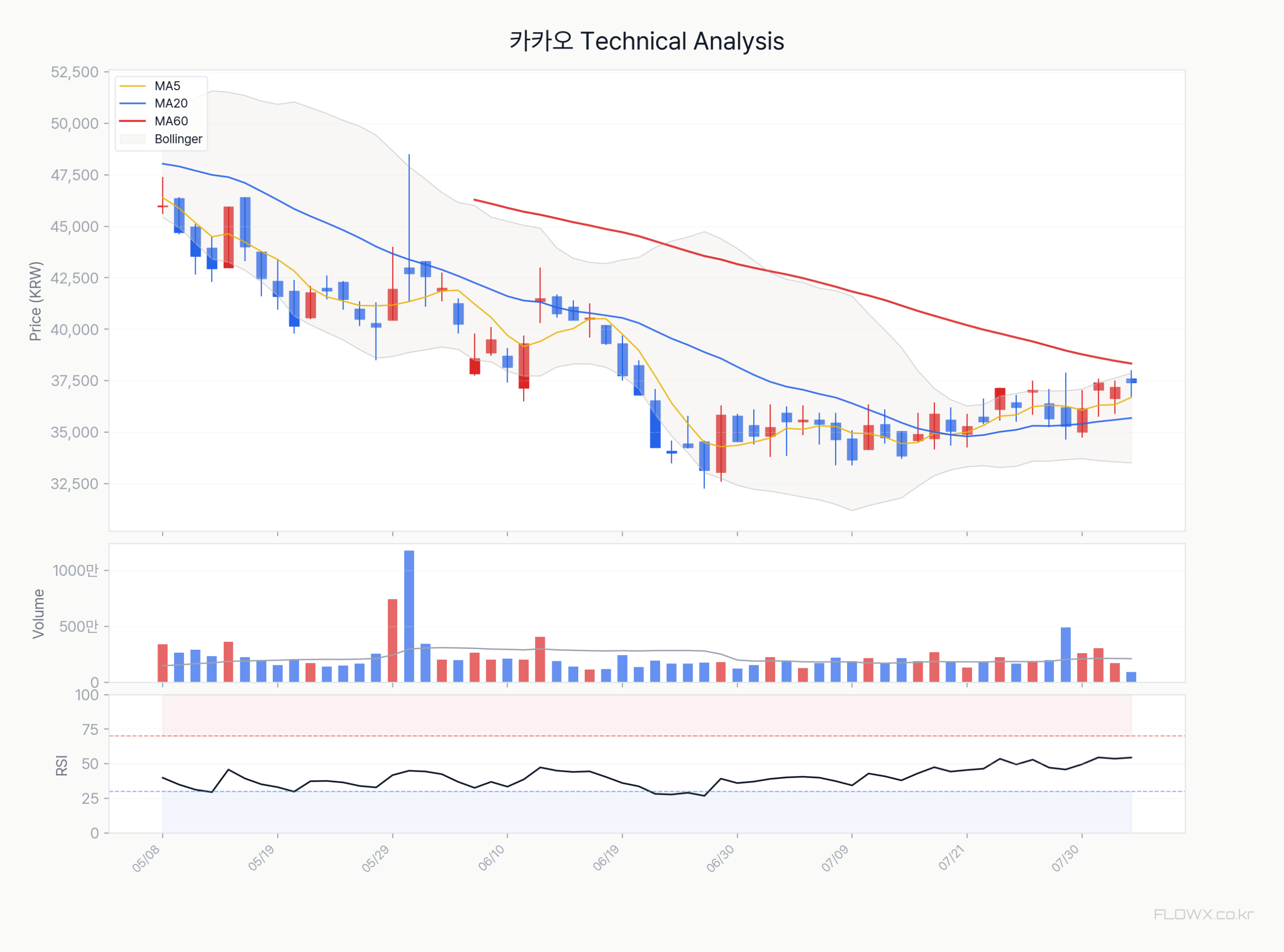The width and height of the screenshot is (1284, 952).
Task: Click the Bollinger gray swatch in legend
Action: pos(132,139)
